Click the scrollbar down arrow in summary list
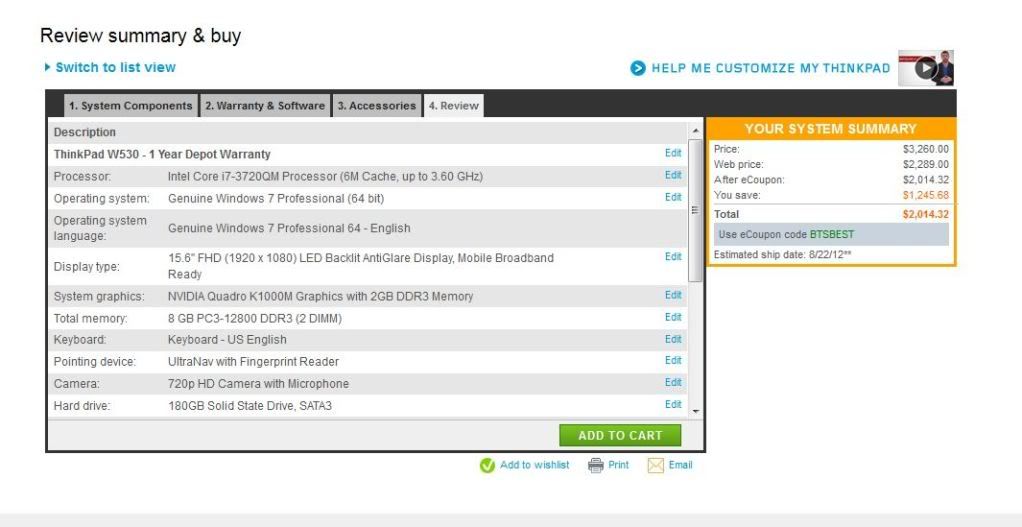Screen dimensions: 1022x527 (696, 411)
